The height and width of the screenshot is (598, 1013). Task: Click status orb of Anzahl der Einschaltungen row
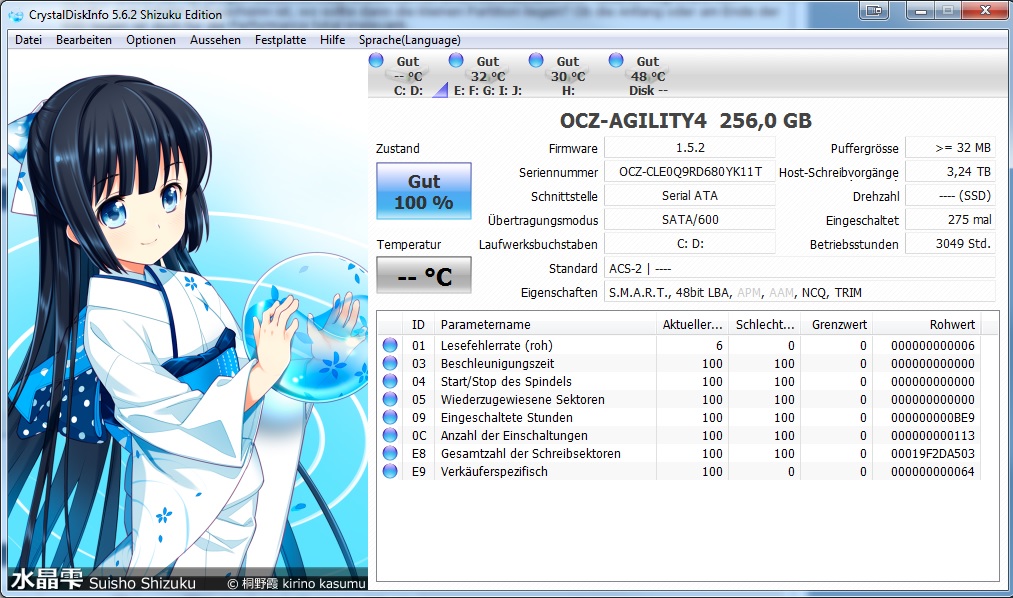[x=390, y=435]
